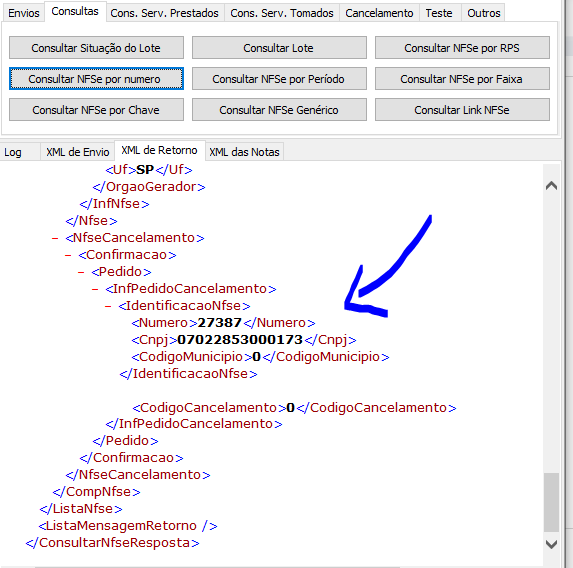Image resolution: width=573 pixels, height=568 pixels.
Task: Switch to Cons. Serv. Tomados tab
Action: tap(282, 13)
